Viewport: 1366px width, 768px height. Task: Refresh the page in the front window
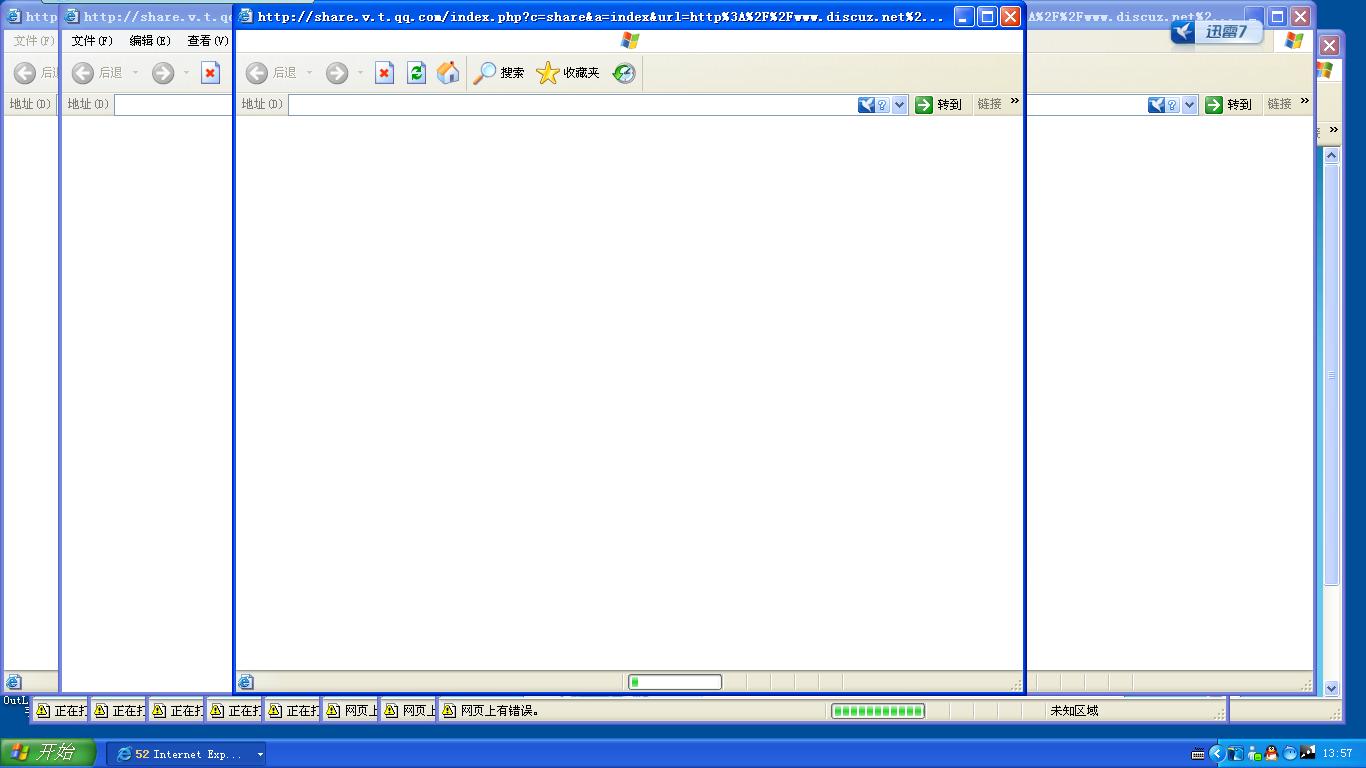[x=416, y=73]
